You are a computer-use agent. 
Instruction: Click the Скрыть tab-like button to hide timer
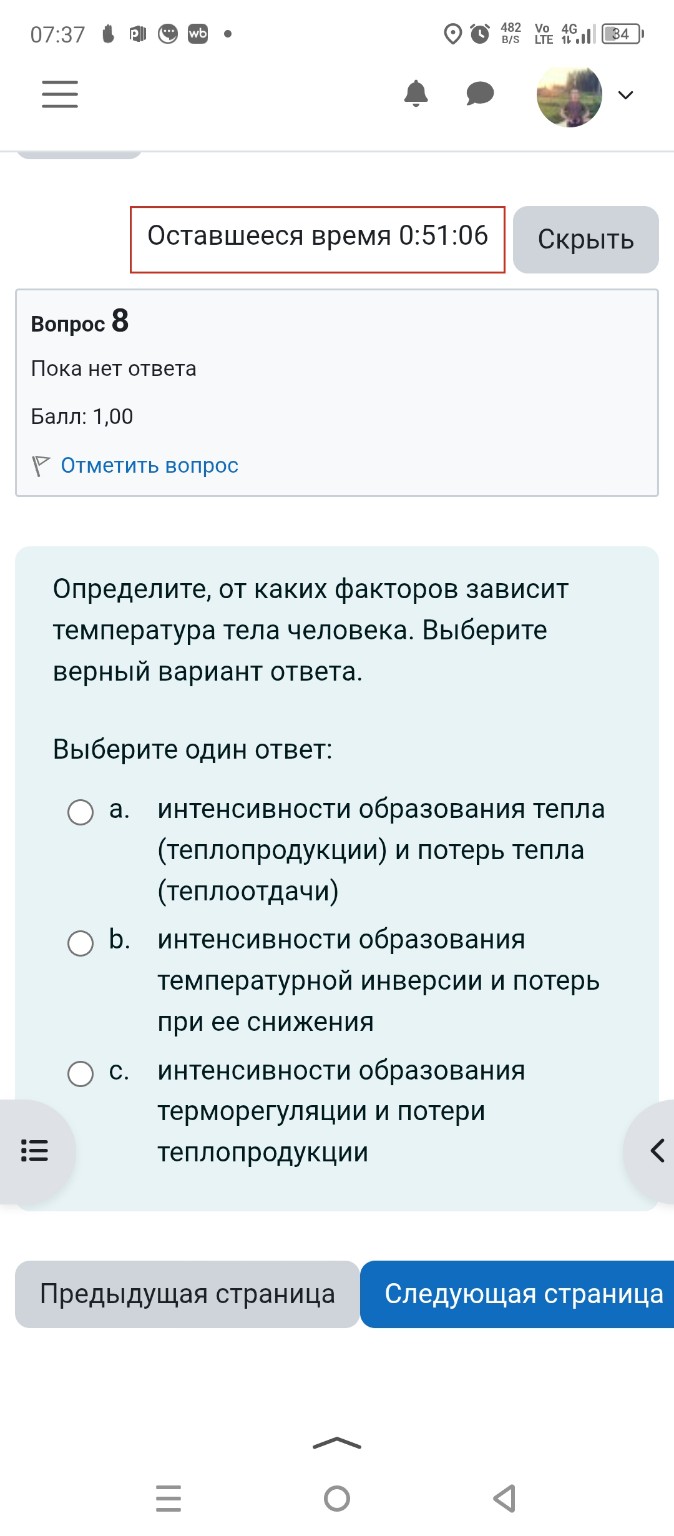(x=585, y=239)
